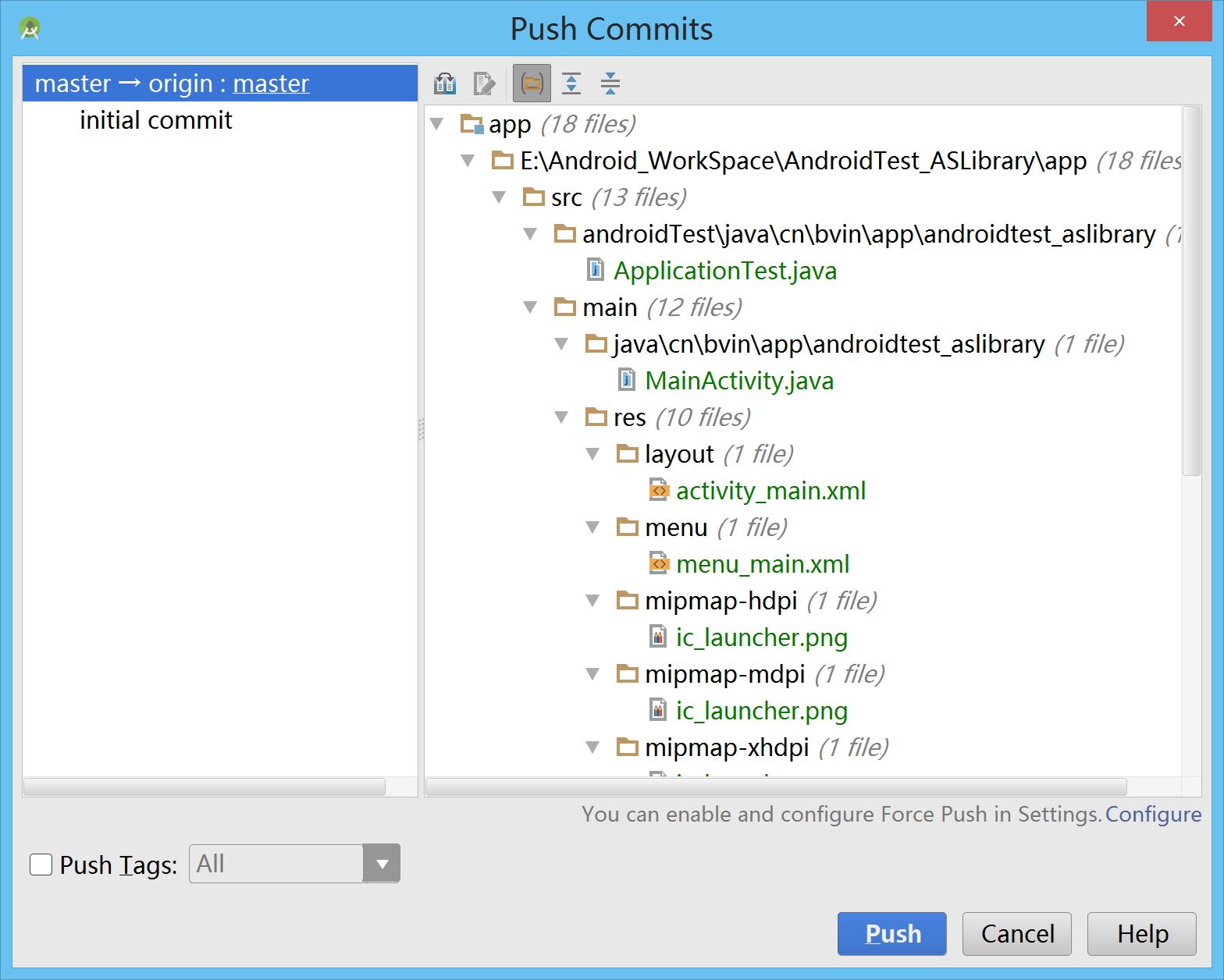
Task: Collapse the mipmap-xhdpi folder node
Action: coord(593,747)
